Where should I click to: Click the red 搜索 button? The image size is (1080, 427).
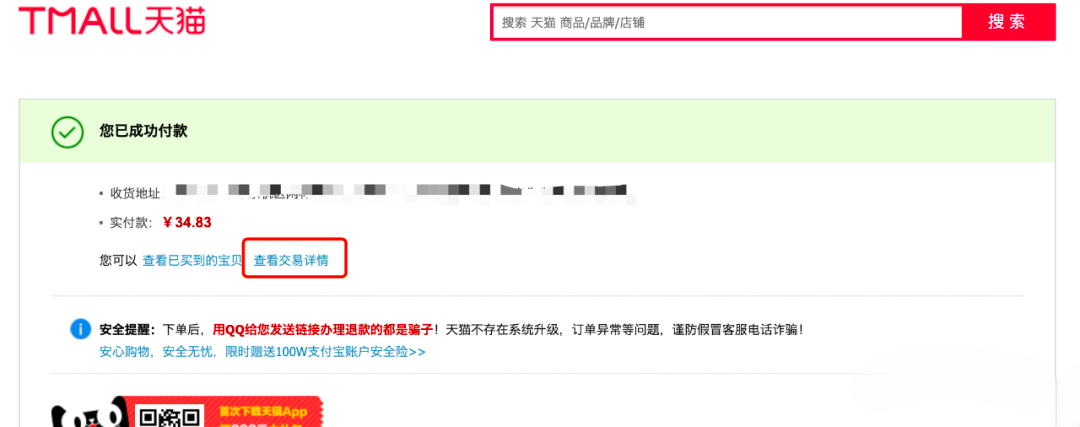(1008, 22)
